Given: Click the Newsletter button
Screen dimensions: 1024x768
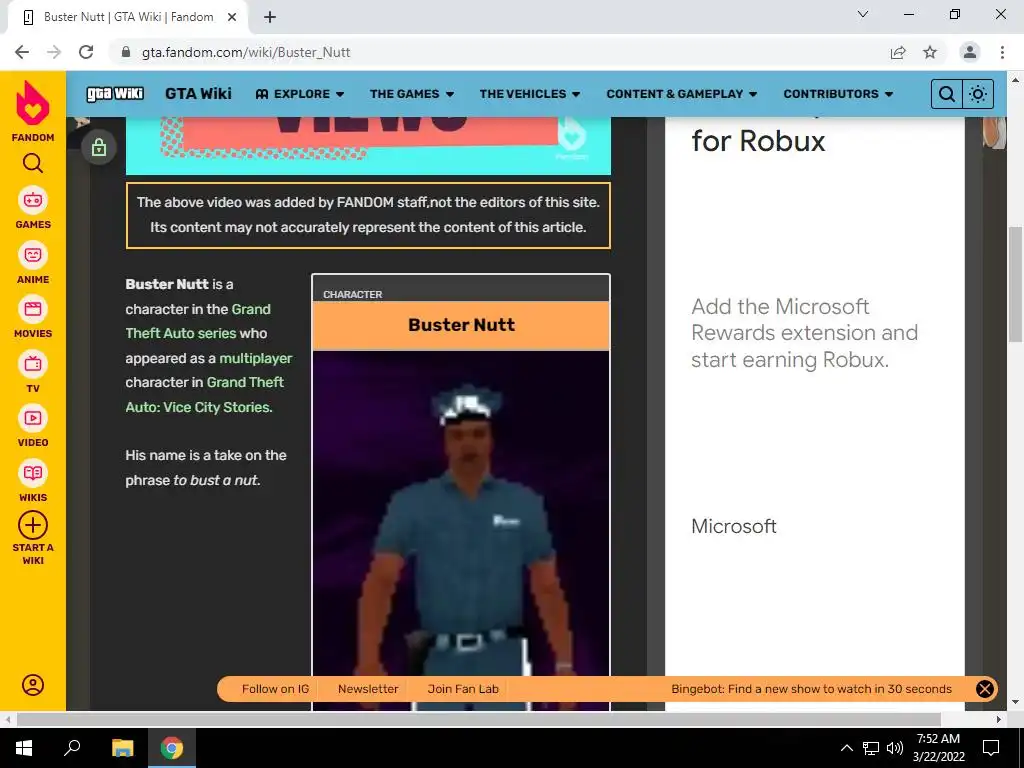Looking at the screenshot, I should 368,689.
